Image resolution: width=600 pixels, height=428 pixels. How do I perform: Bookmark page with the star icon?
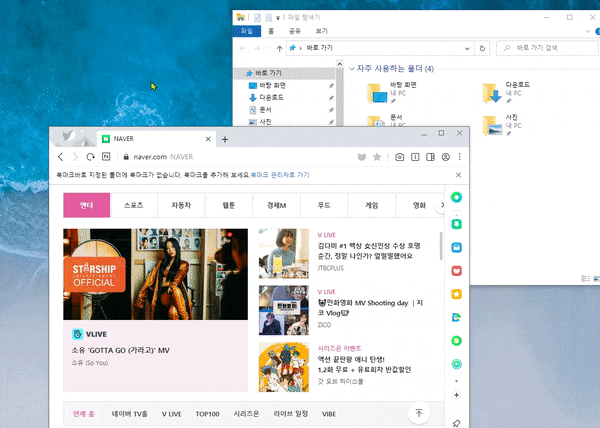[377, 157]
